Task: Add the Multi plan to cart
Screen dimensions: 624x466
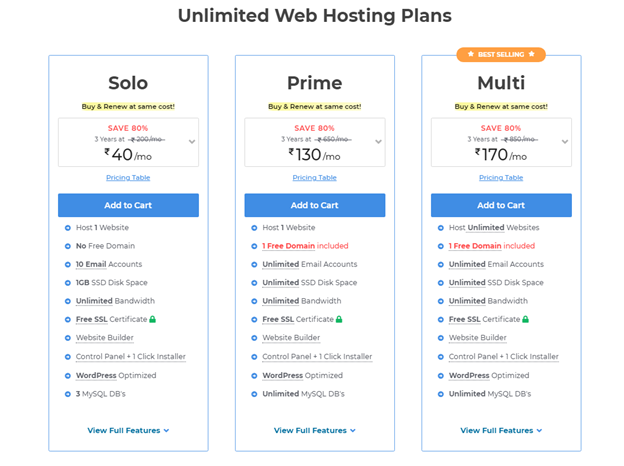Action: [x=501, y=205]
